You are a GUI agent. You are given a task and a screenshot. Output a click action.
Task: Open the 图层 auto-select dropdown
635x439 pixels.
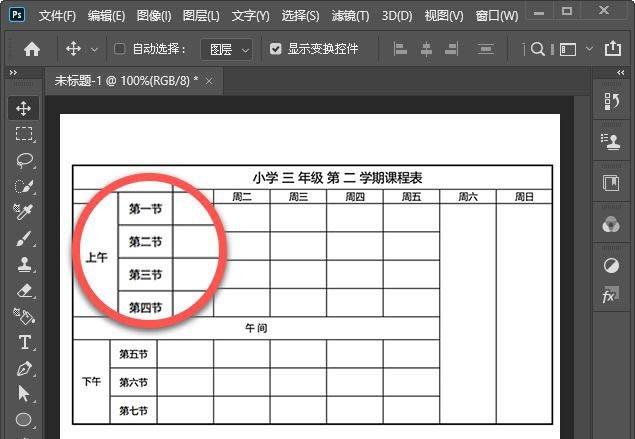(226, 49)
